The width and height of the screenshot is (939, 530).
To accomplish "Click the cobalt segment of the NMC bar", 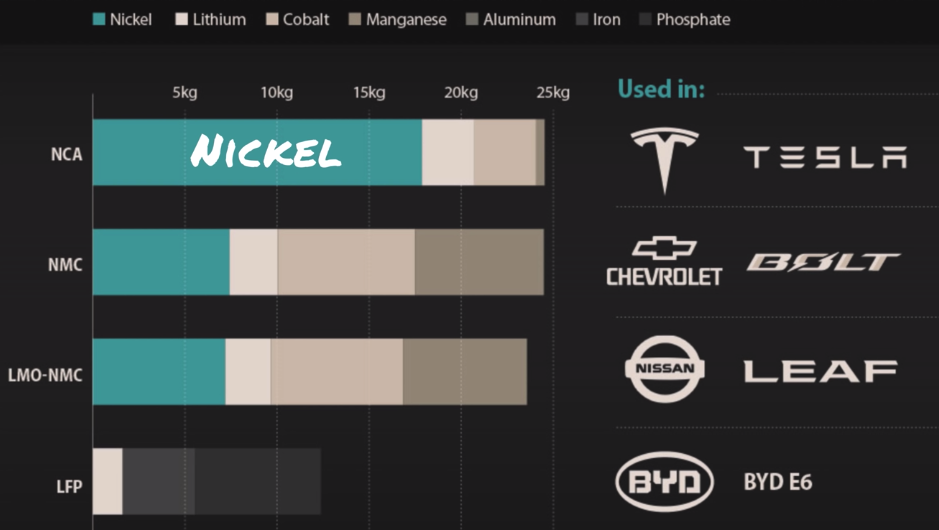I will [x=345, y=262].
